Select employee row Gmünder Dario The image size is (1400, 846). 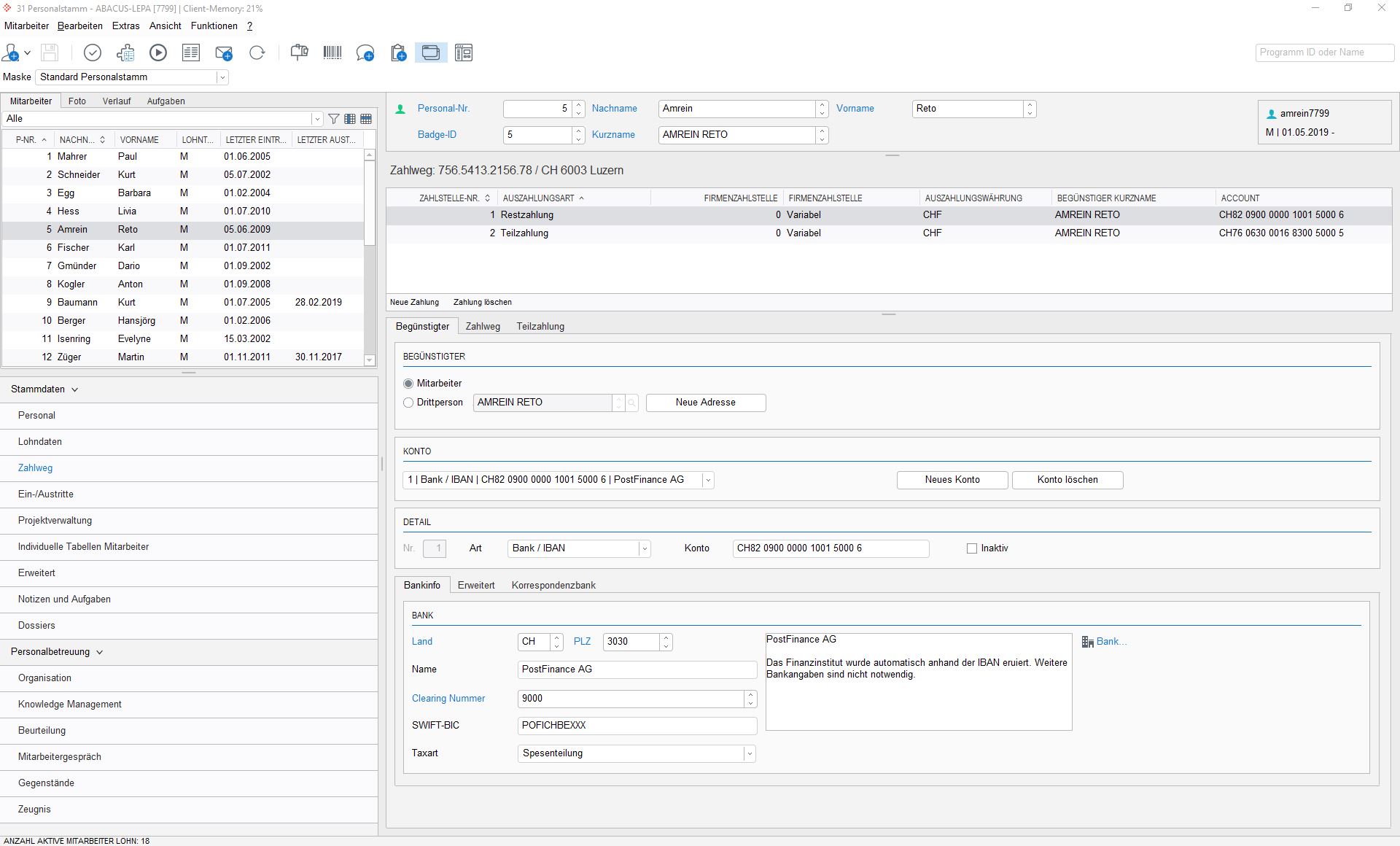pos(183,266)
